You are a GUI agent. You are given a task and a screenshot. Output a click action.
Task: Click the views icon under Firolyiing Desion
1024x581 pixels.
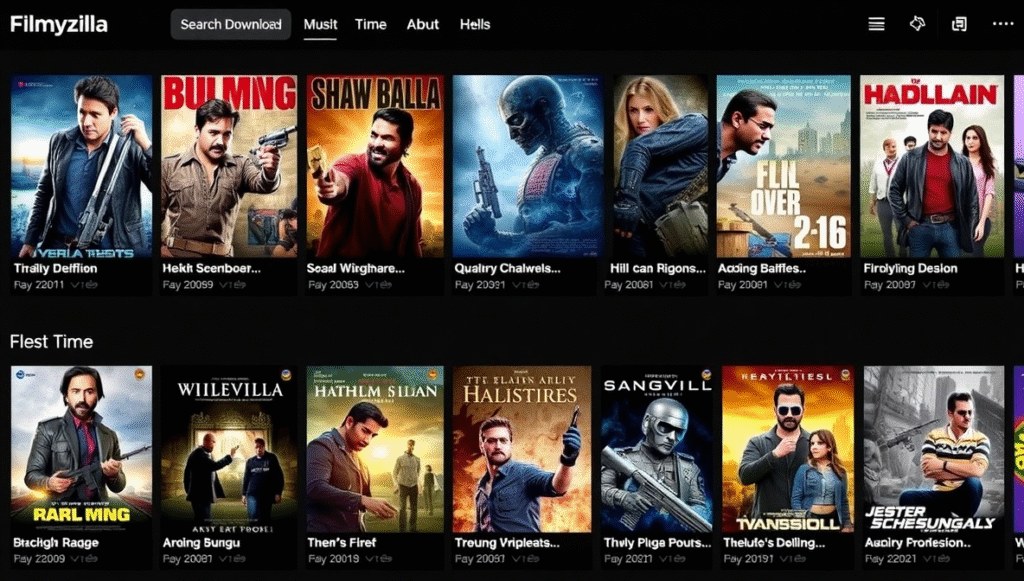point(933,285)
